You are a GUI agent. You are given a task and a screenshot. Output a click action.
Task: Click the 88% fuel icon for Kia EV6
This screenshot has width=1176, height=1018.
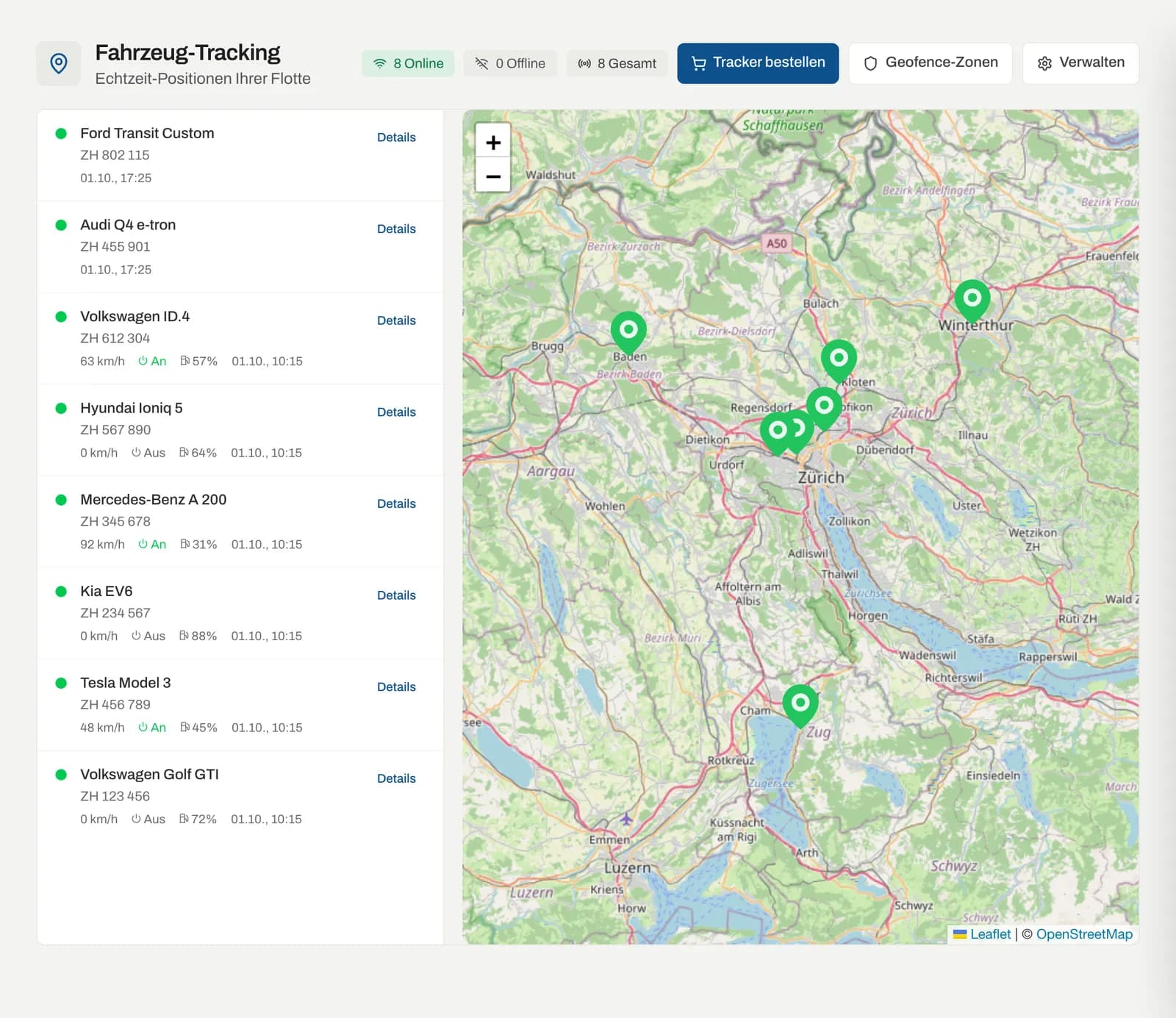coord(184,636)
